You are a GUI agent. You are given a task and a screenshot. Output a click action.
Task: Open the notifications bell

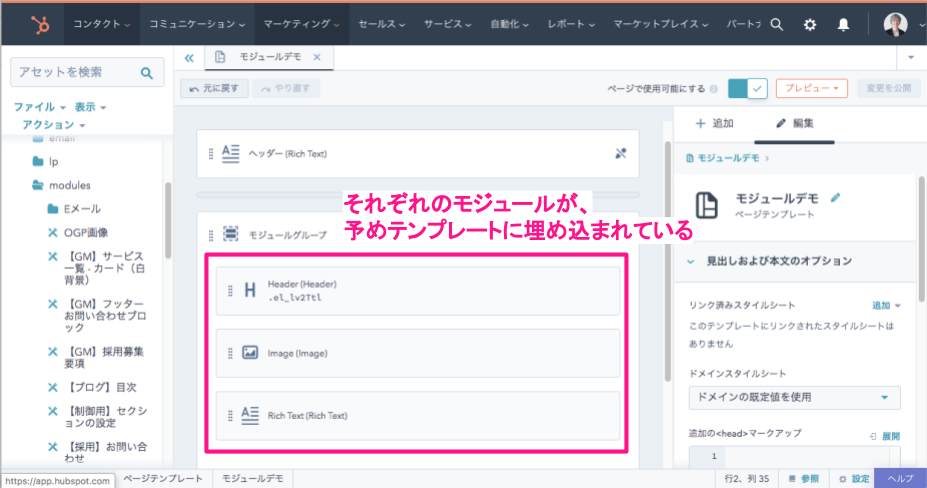843,23
